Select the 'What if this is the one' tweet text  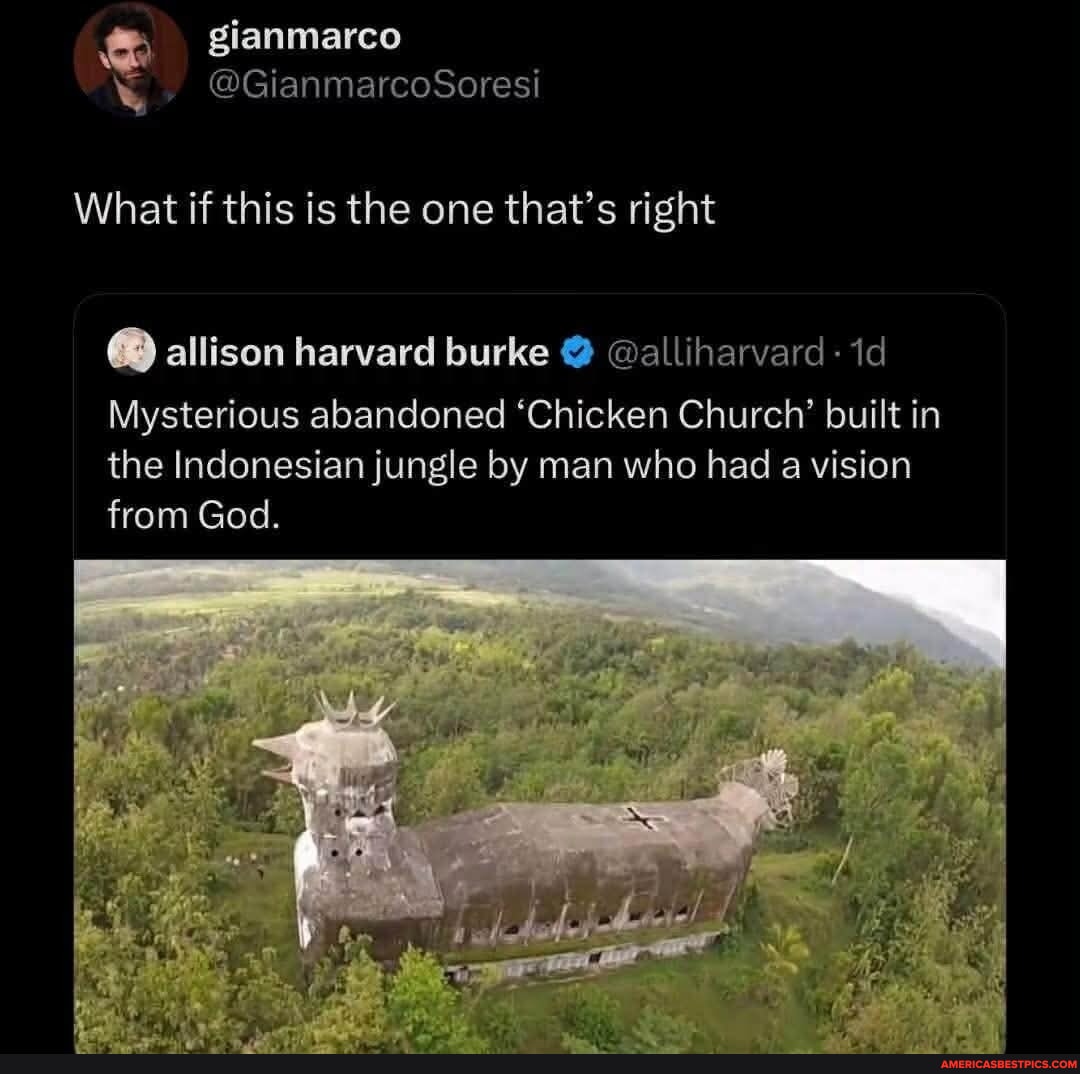[x=395, y=209]
